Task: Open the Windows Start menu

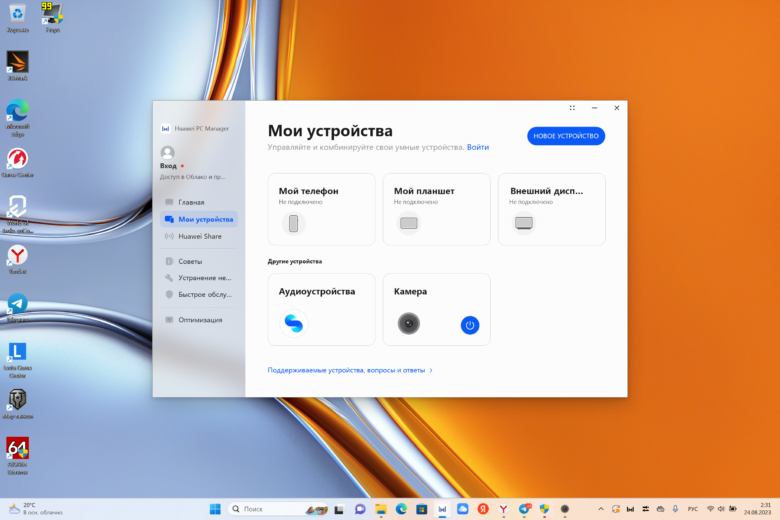Action: 215,509
